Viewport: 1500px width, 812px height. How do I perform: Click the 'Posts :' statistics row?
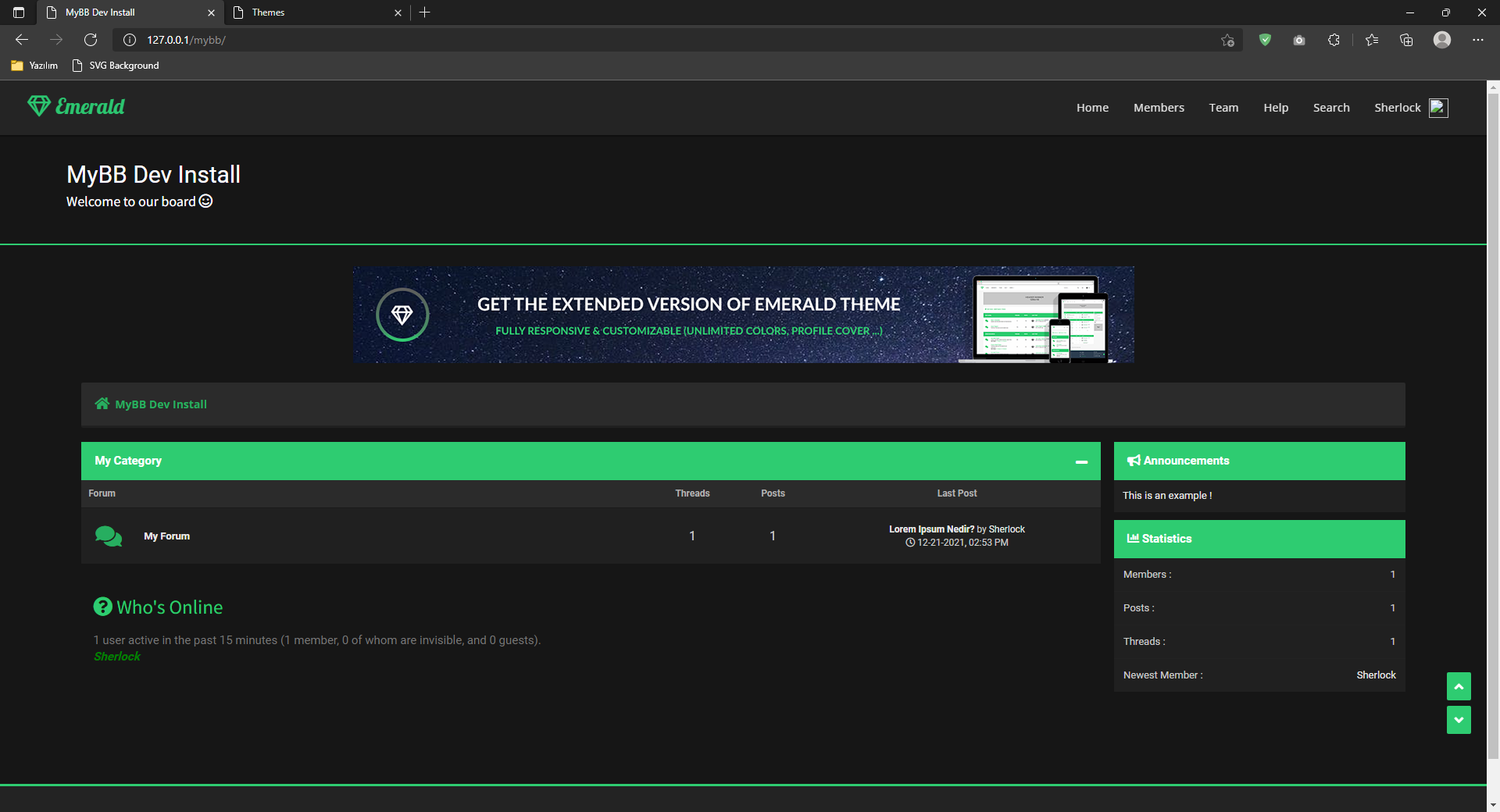point(1259,608)
